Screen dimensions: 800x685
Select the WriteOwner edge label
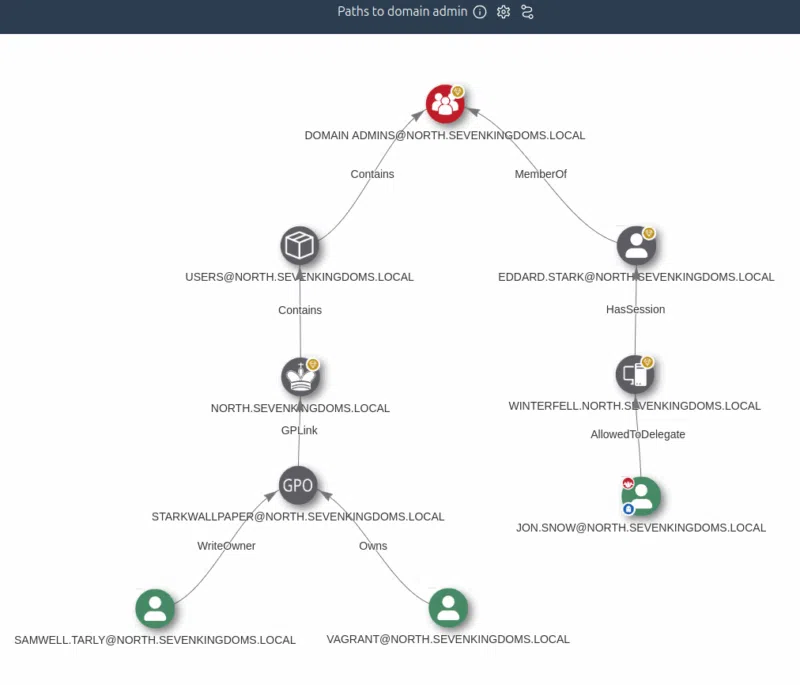click(228, 546)
